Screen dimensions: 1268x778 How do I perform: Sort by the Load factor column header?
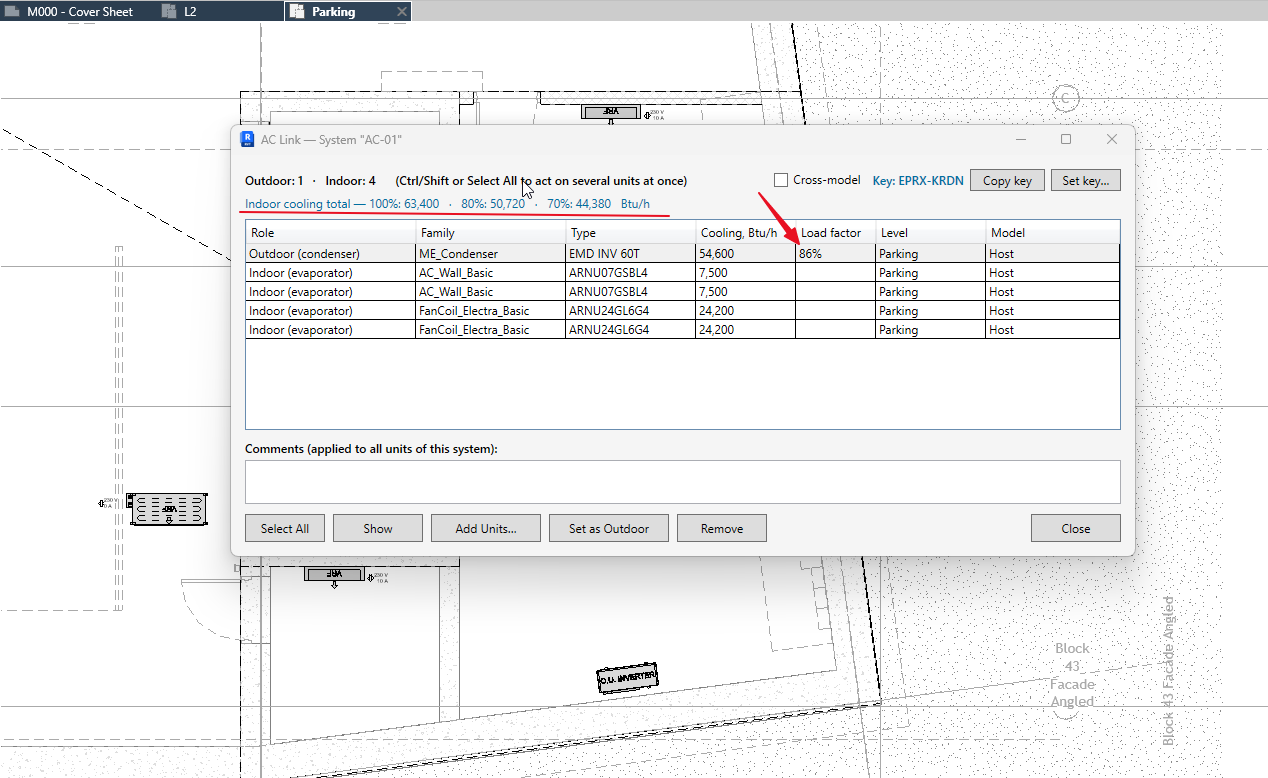tap(835, 233)
